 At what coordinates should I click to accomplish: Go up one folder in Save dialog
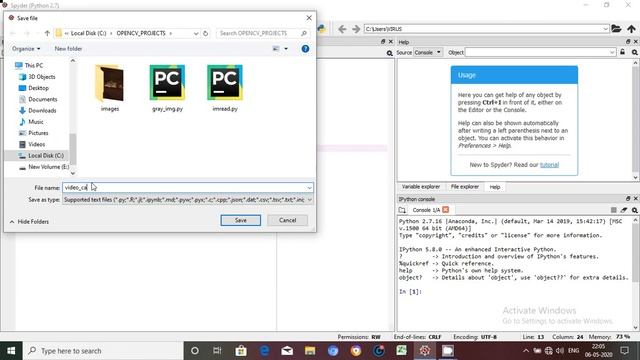tap(47, 33)
